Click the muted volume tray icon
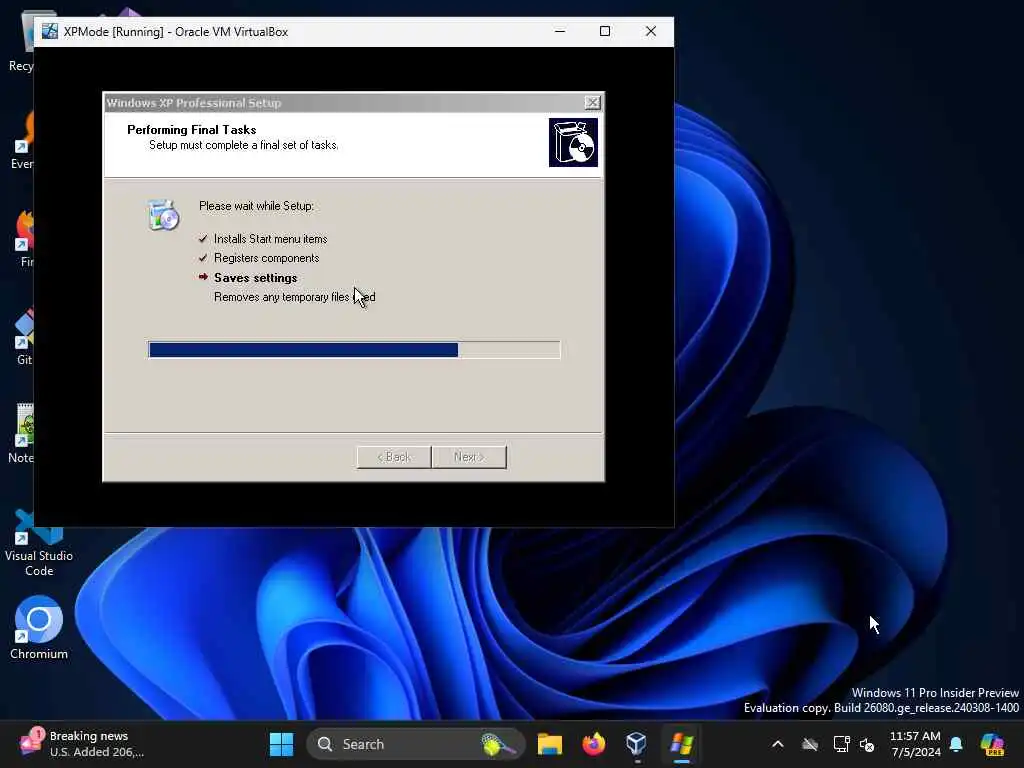 (x=867, y=744)
